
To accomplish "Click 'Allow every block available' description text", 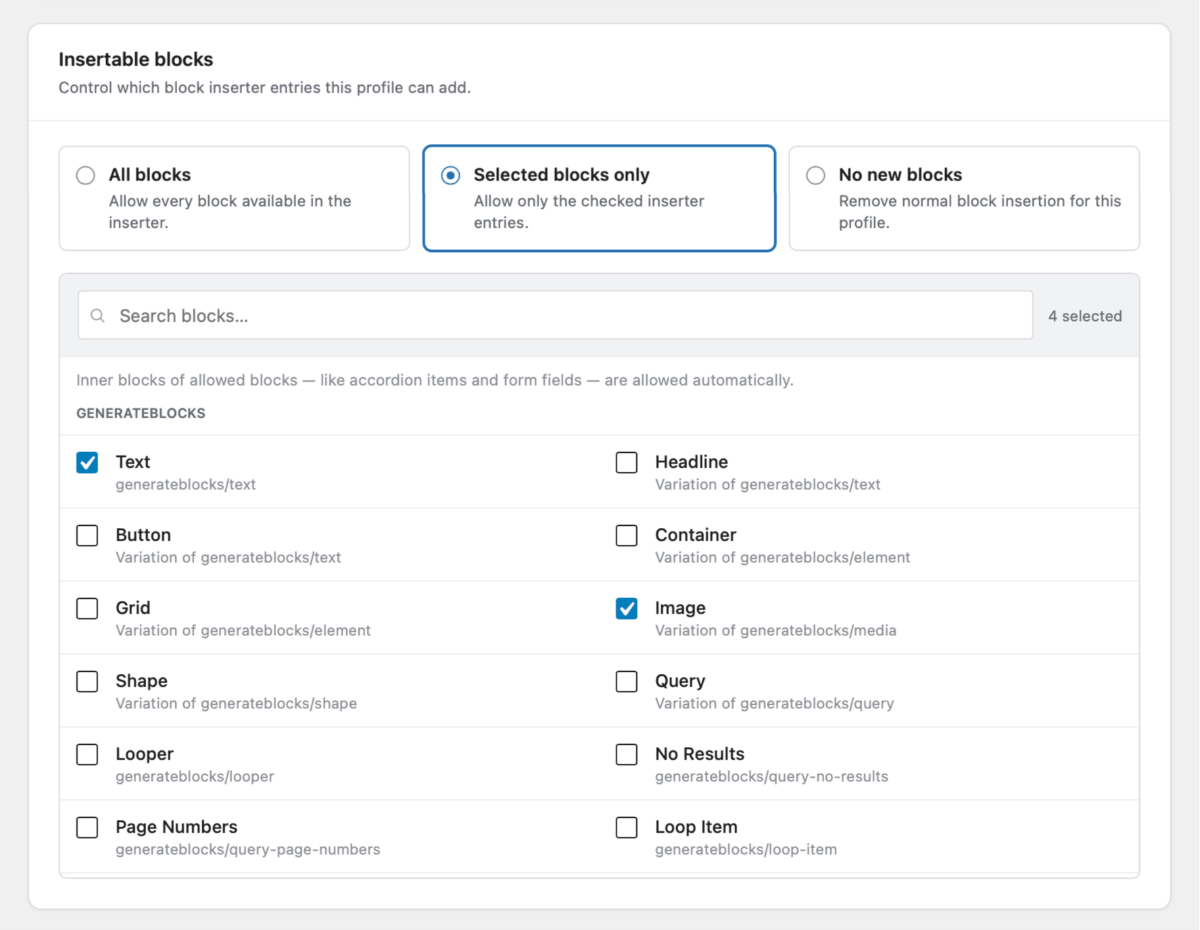I will (230, 212).
